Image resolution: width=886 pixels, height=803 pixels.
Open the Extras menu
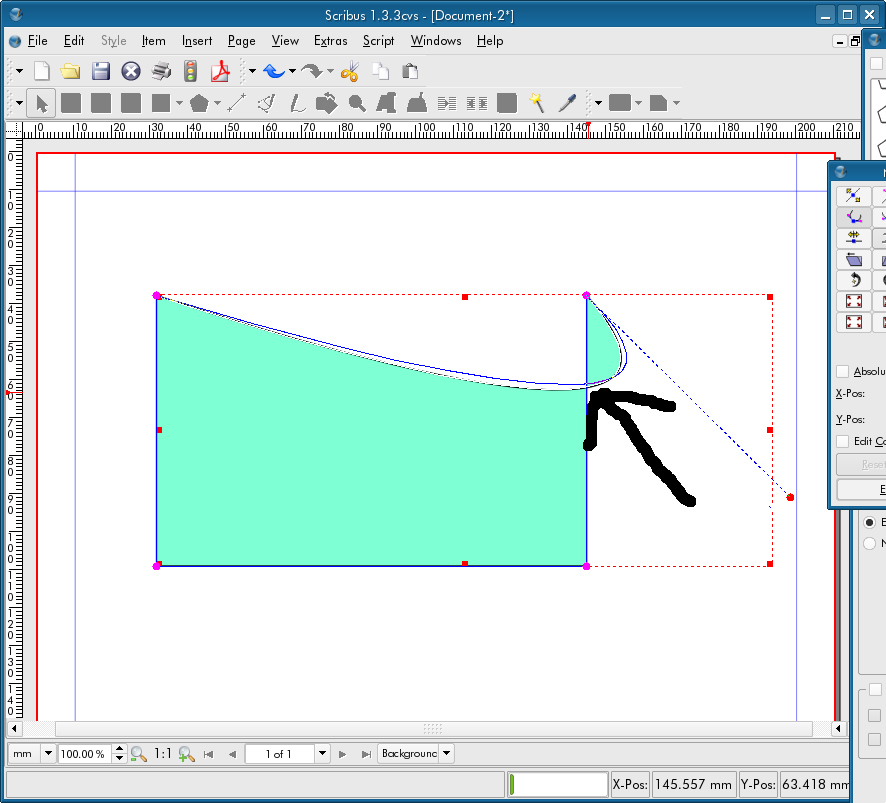[x=330, y=41]
